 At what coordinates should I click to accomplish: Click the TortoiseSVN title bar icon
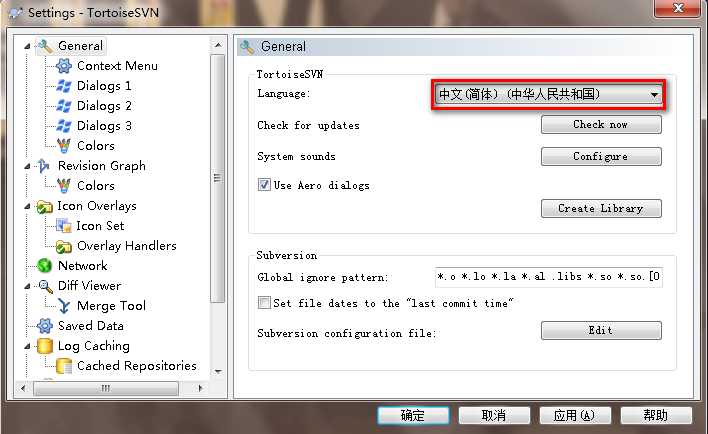click(x=16, y=12)
